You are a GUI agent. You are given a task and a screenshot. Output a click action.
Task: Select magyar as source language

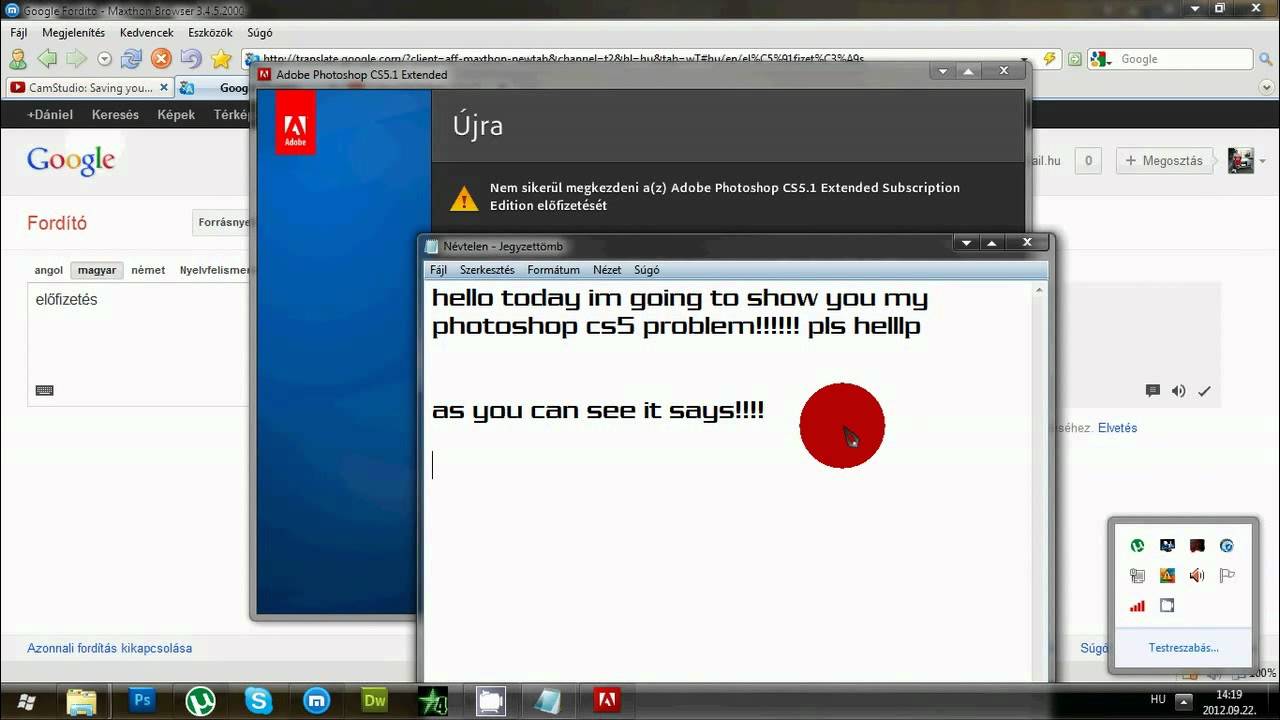pyautogui.click(x=97, y=270)
